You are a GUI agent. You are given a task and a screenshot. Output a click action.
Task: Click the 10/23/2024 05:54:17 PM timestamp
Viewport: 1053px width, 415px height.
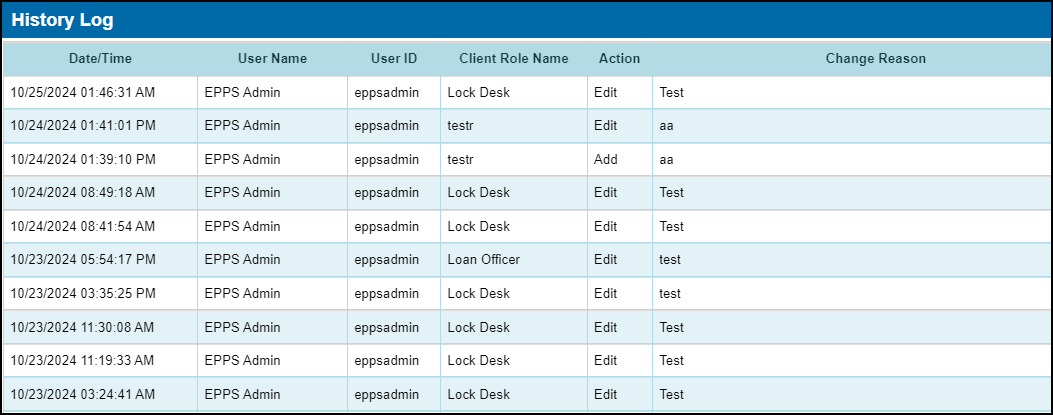click(x=83, y=259)
